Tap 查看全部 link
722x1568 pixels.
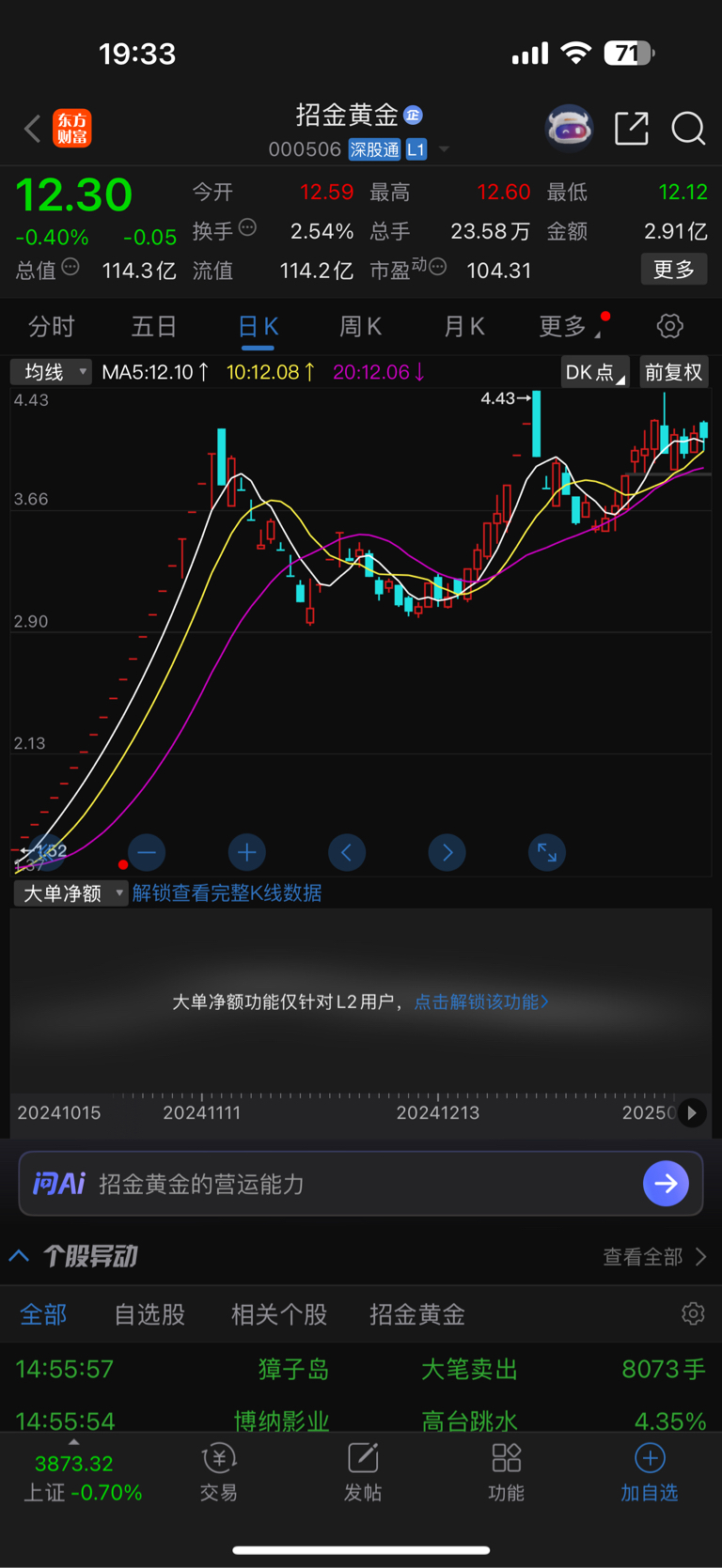pos(654,1257)
